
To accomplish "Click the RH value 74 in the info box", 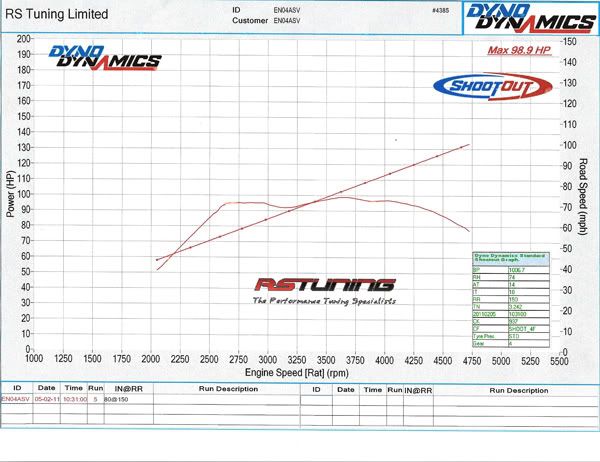I will pos(512,277).
